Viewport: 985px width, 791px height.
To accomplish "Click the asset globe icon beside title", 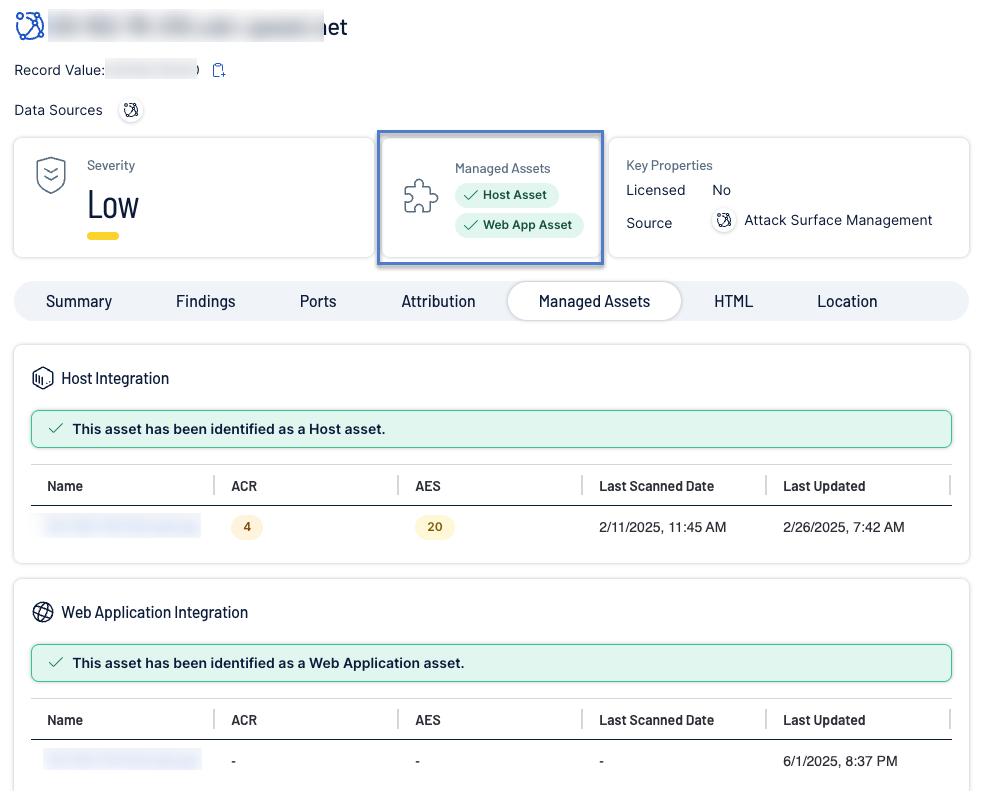I will pos(30,26).
